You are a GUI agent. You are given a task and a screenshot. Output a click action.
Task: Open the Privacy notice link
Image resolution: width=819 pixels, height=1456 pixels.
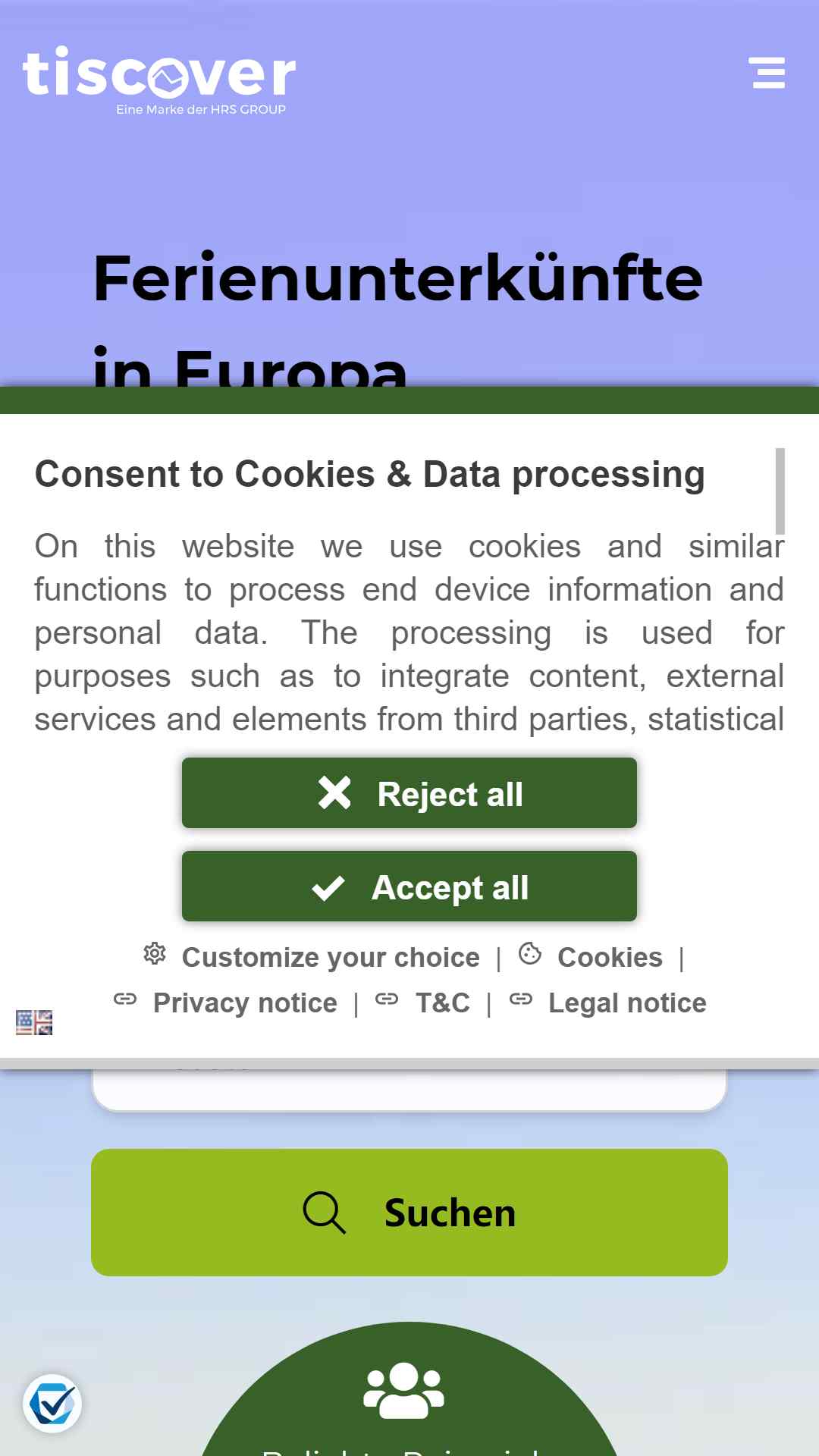245,1003
